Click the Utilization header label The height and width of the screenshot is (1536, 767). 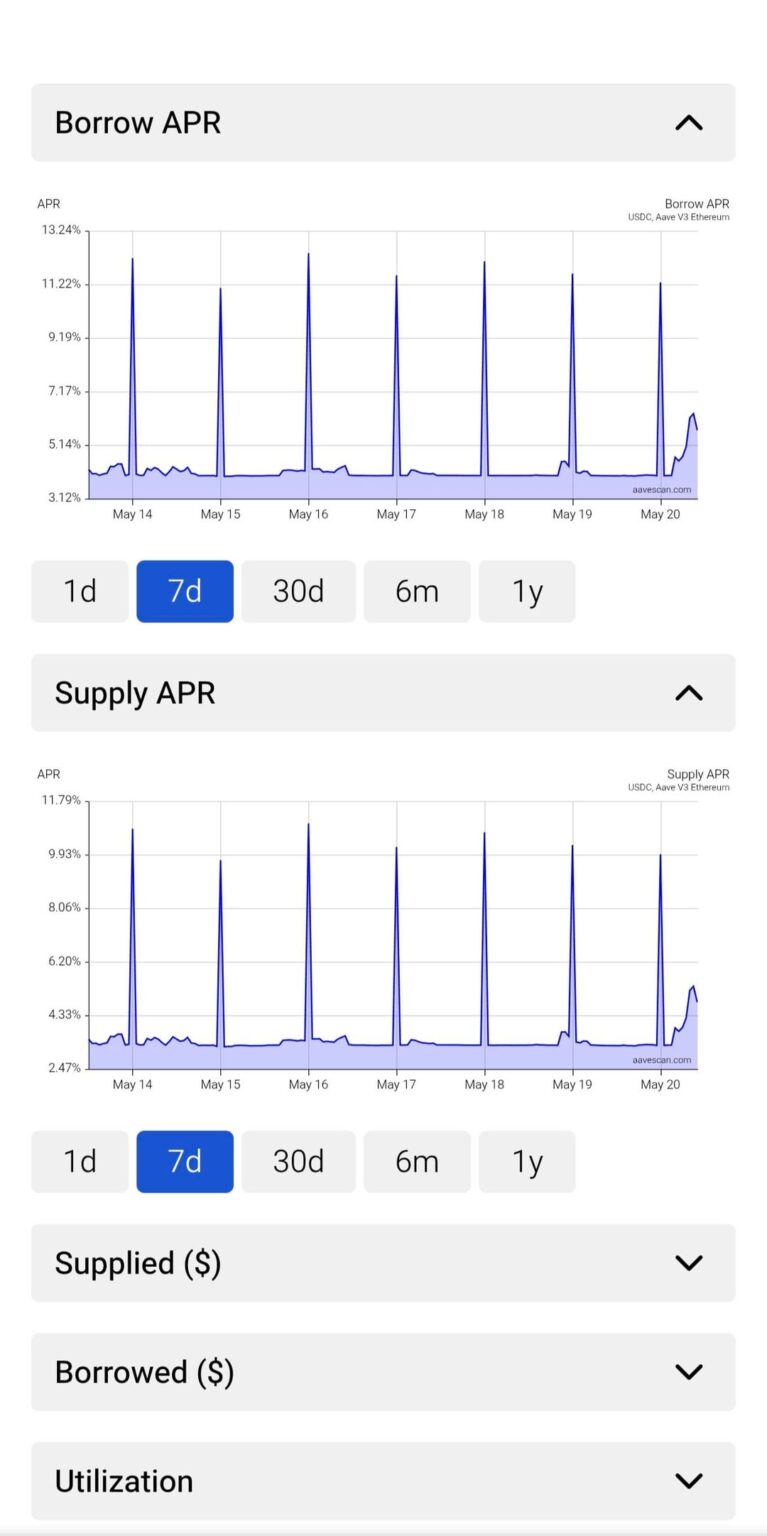(124, 1481)
